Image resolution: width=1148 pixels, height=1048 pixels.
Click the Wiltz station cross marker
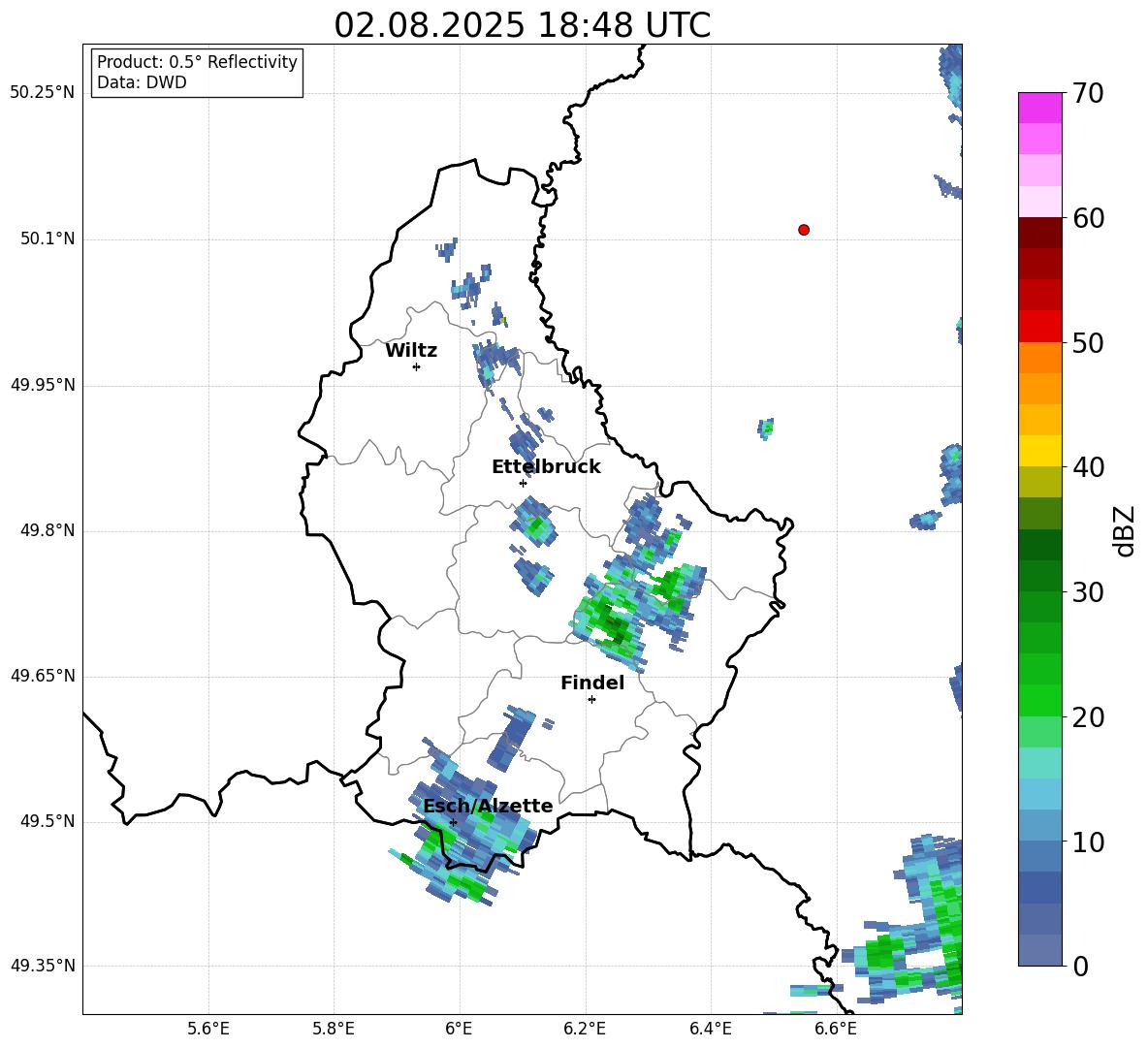pos(416,366)
